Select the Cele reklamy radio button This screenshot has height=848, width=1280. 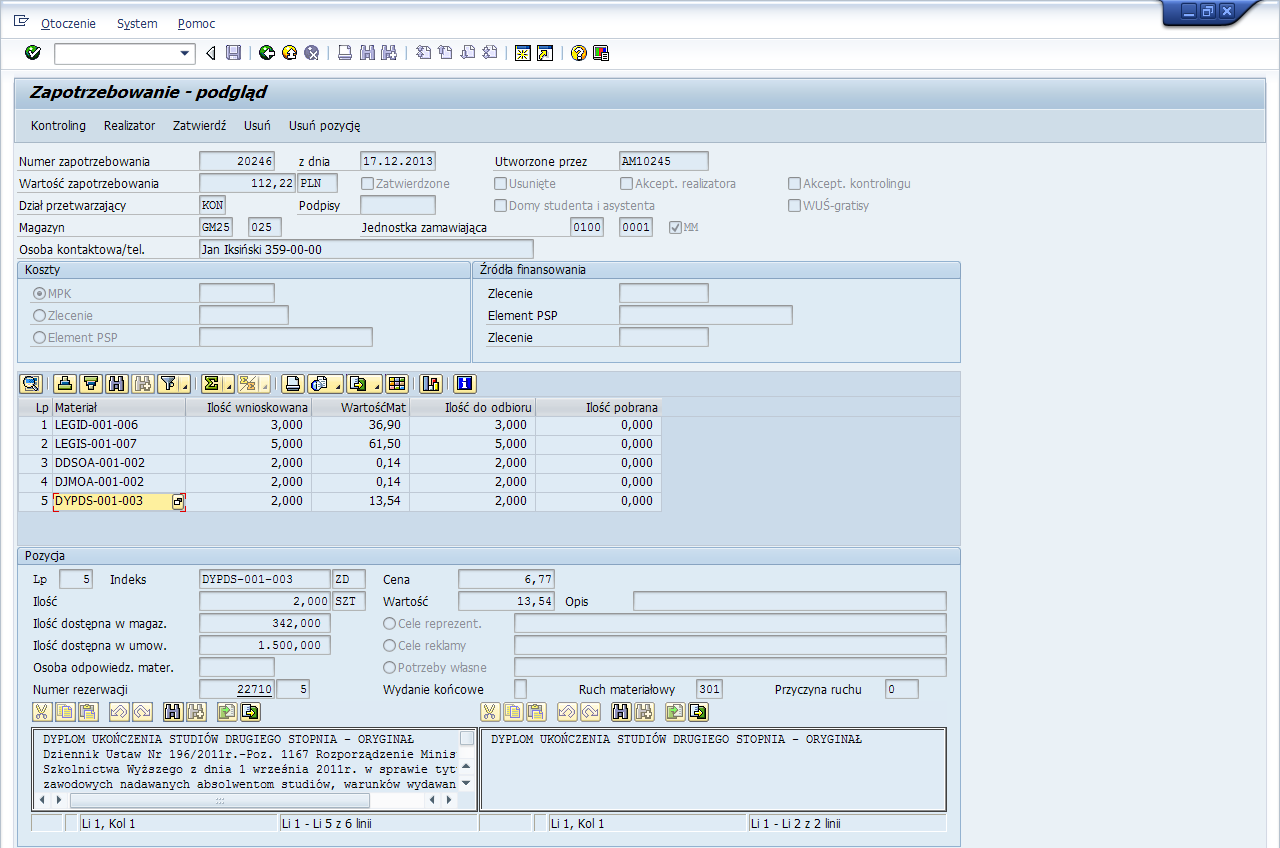pyautogui.click(x=390, y=645)
